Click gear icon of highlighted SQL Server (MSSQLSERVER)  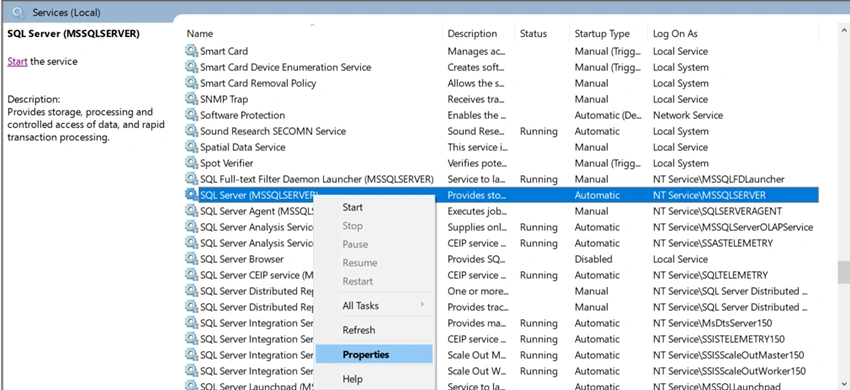point(191,195)
